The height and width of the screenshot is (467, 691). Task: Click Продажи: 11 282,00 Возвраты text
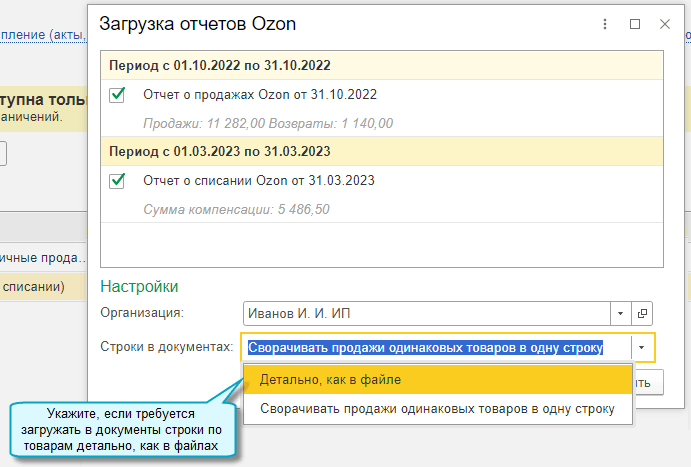click(x=268, y=123)
